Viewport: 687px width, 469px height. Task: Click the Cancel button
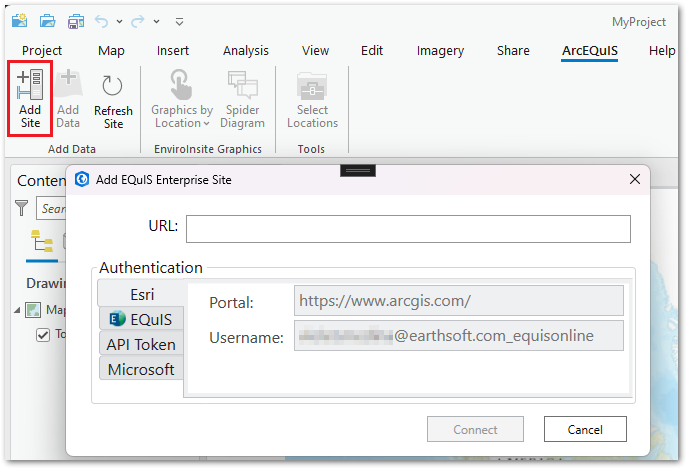coord(585,429)
